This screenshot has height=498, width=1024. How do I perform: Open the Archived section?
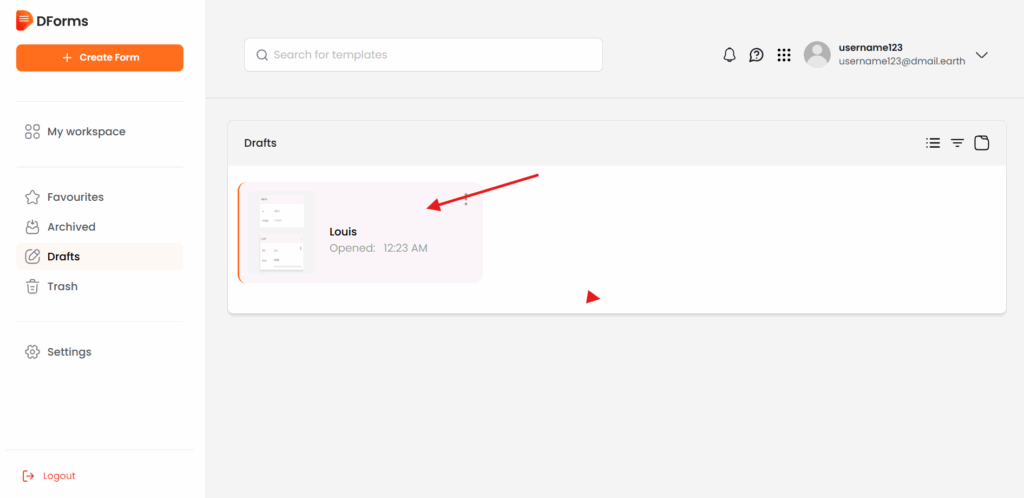71,227
